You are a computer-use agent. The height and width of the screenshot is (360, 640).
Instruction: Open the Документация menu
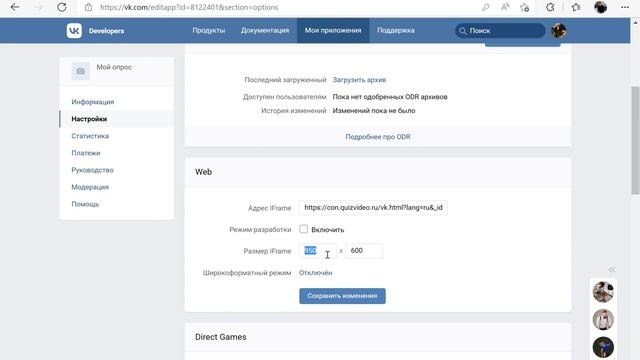(265, 31)
